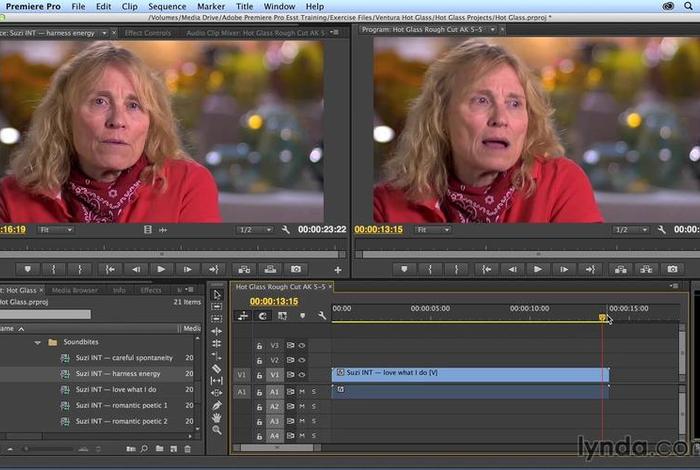Image resolution: width=700 pixels, height=470 pixels.
Task: Step forward one frame in Source monitor
Action: 188,269
